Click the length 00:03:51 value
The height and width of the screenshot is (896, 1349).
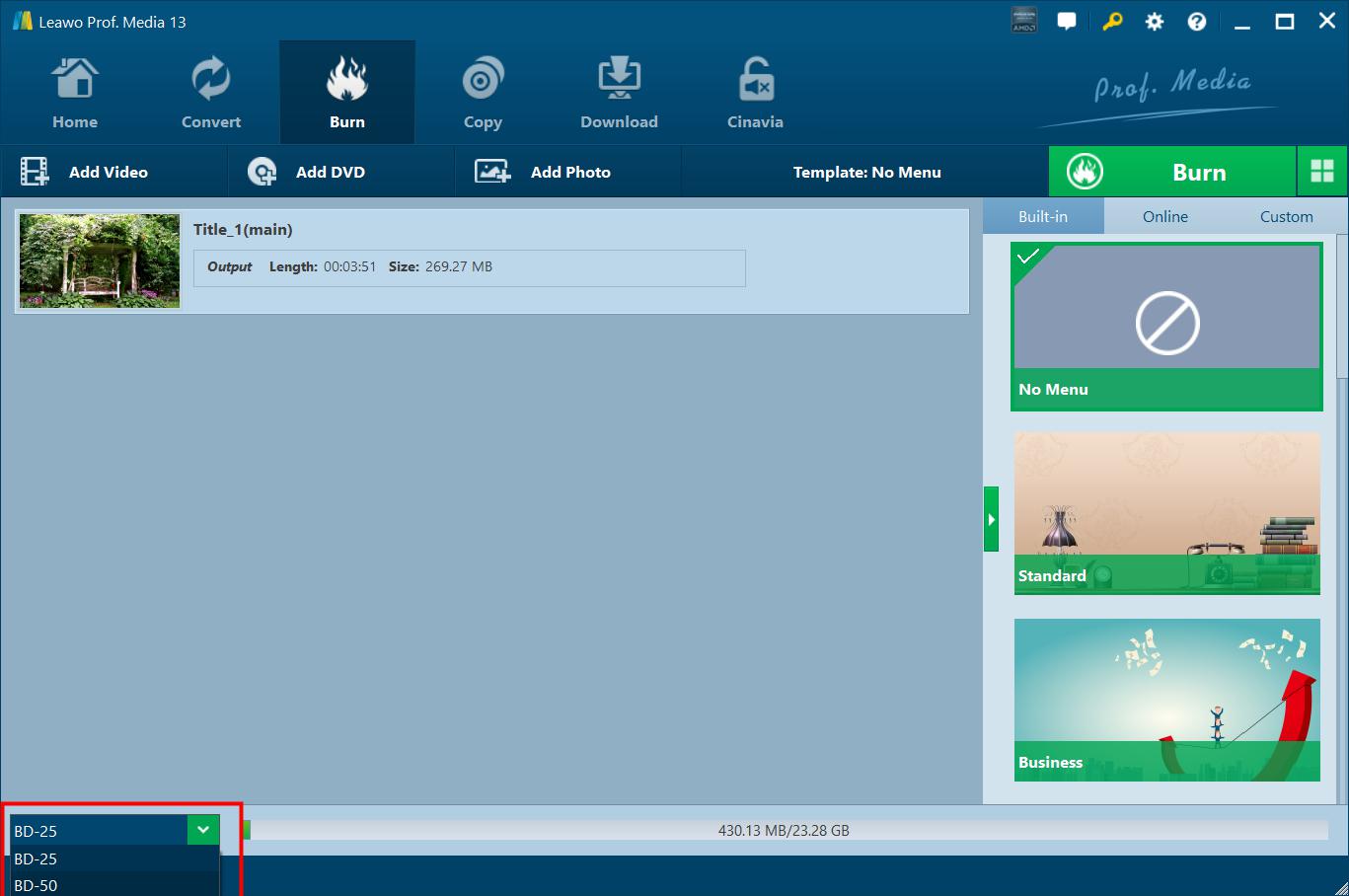pos(350,266)
